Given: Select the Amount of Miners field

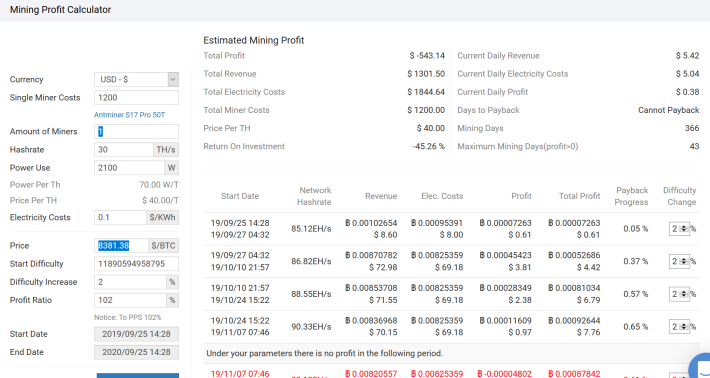Looking at the screenshot, I should pyautogui.click(x=136, y=131).
